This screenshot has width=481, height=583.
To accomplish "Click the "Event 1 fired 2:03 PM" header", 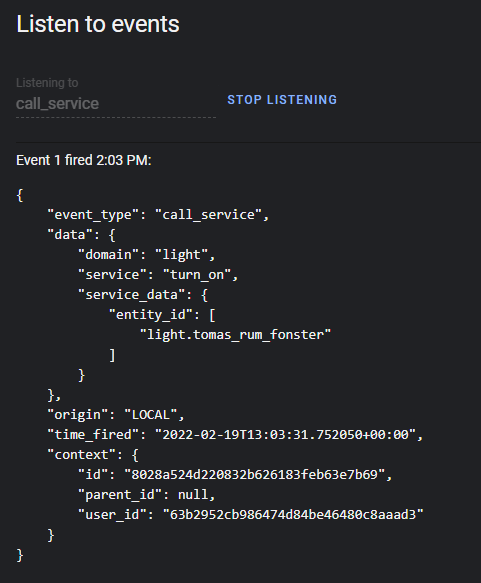I will tap(84, 160).
